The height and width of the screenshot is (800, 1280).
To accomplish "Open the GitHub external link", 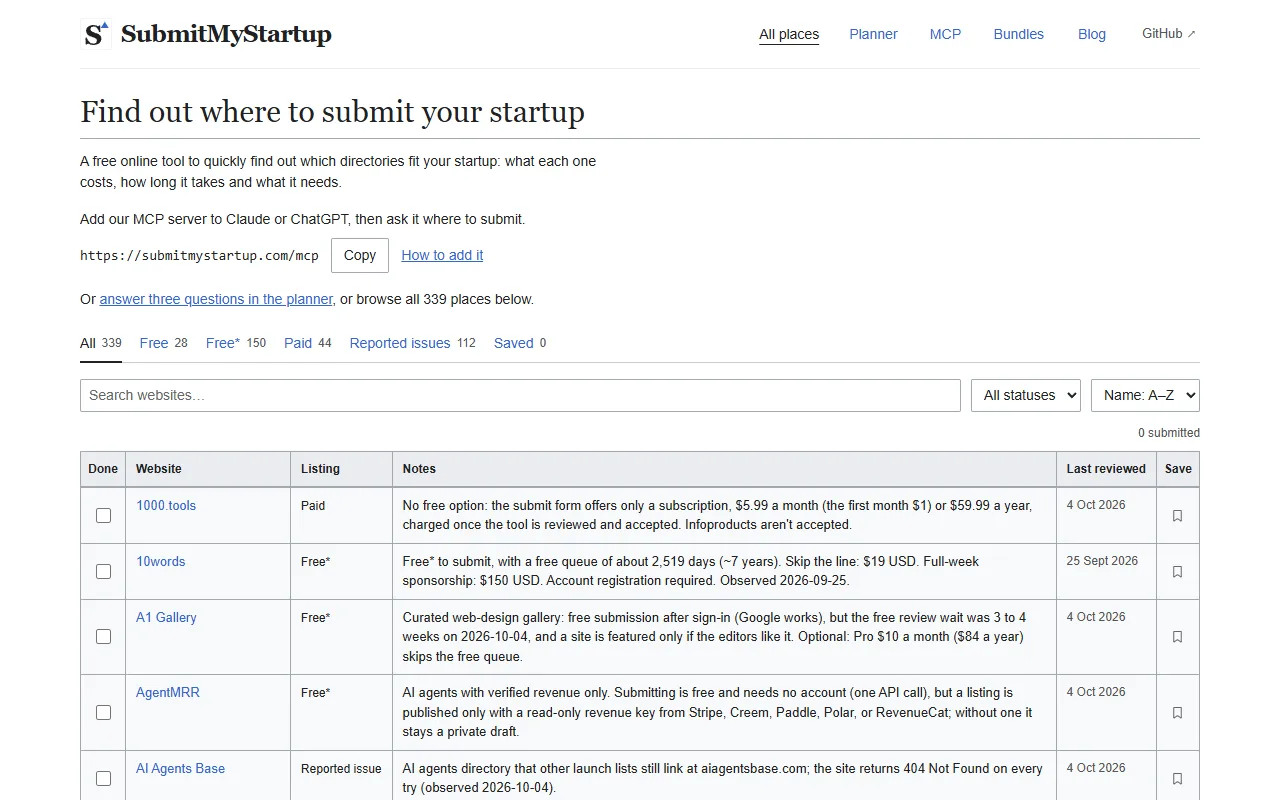I will pos(1169,33).
